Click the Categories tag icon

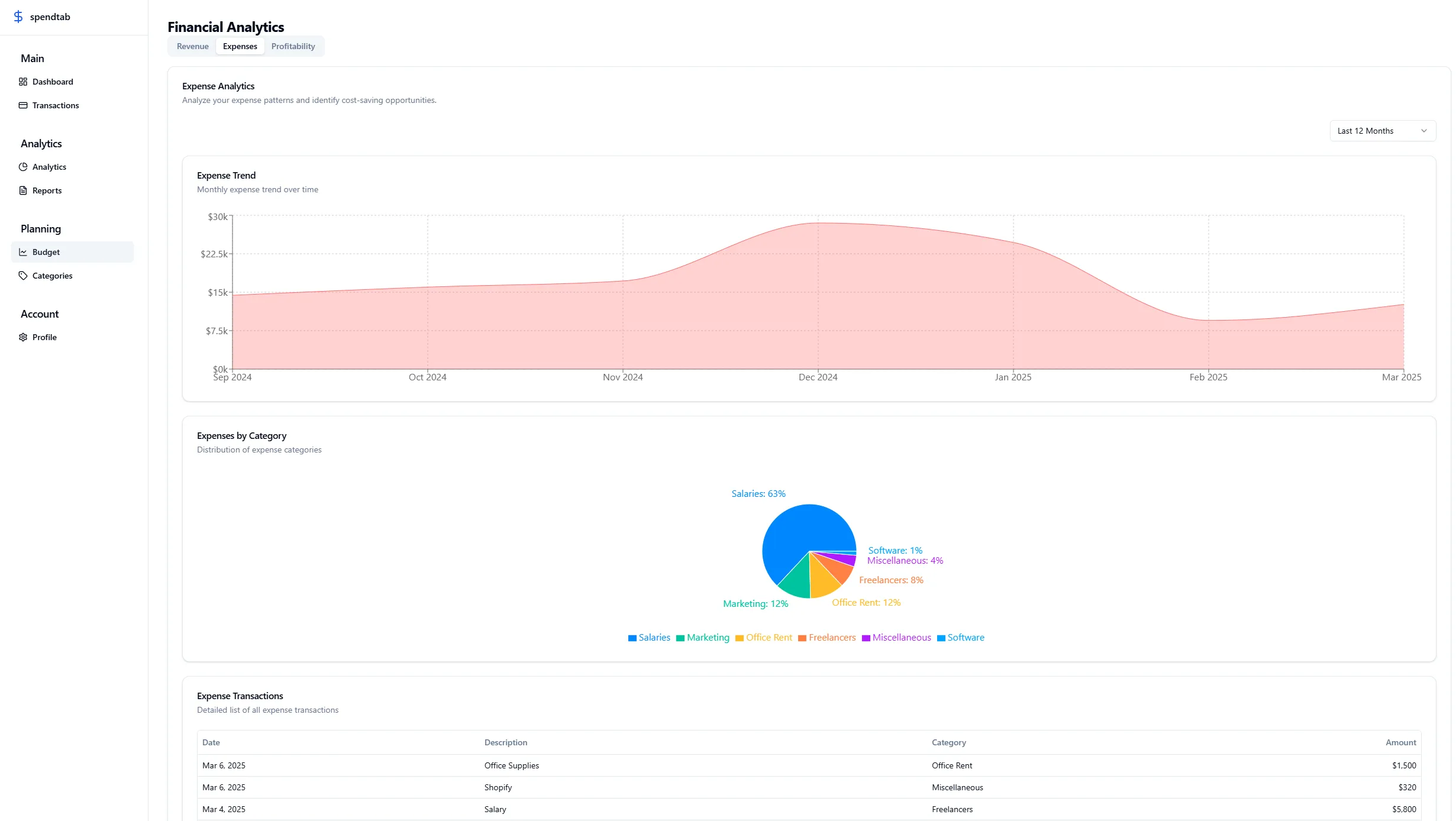tap(23, 276)
